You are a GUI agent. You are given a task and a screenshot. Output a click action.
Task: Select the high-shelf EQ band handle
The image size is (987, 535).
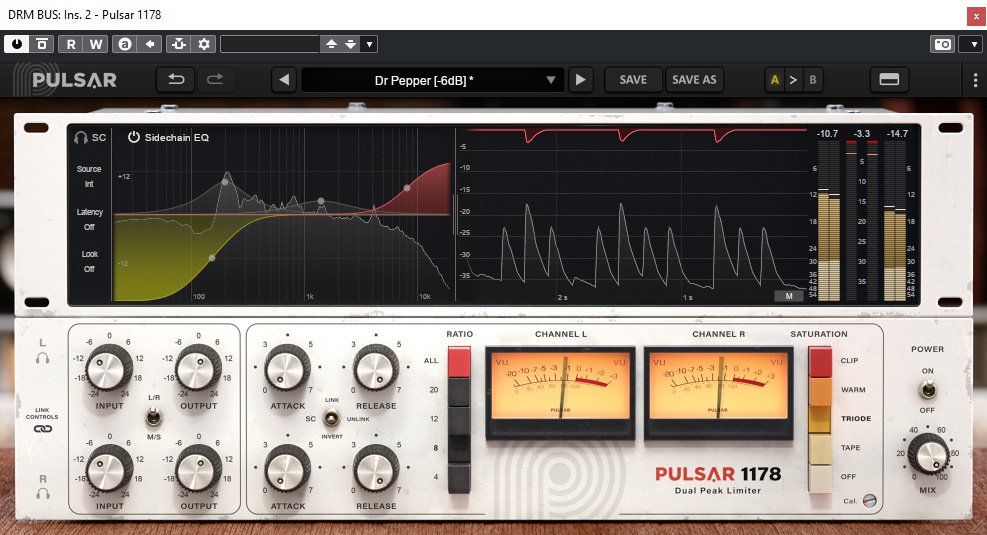point(407,188)
